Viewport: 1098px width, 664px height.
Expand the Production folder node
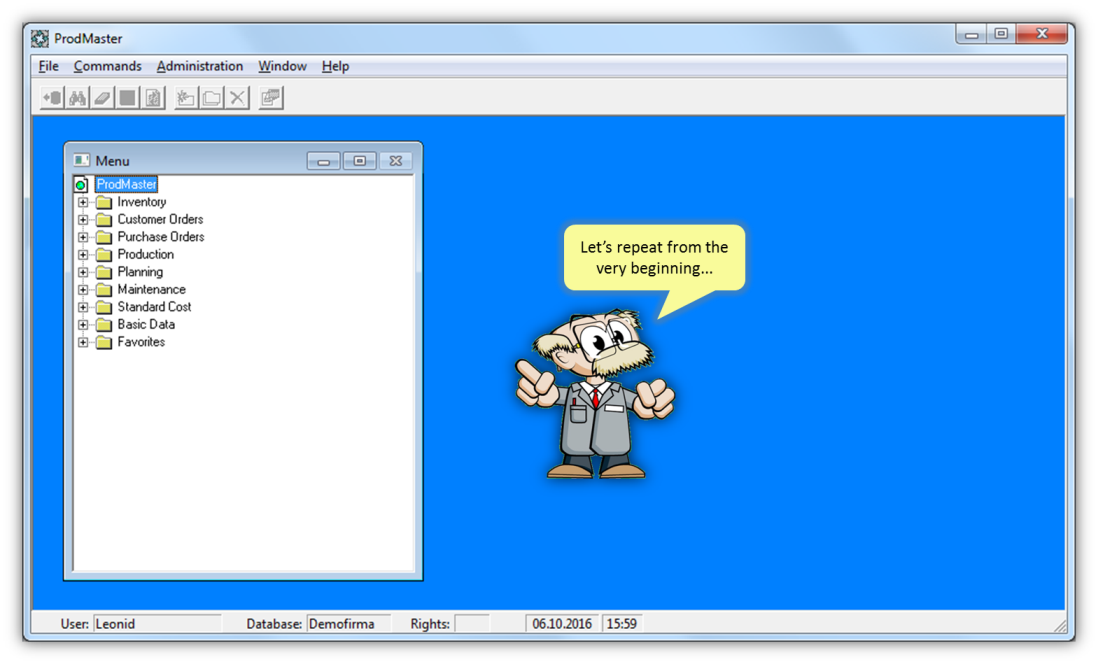coord(83,254)
